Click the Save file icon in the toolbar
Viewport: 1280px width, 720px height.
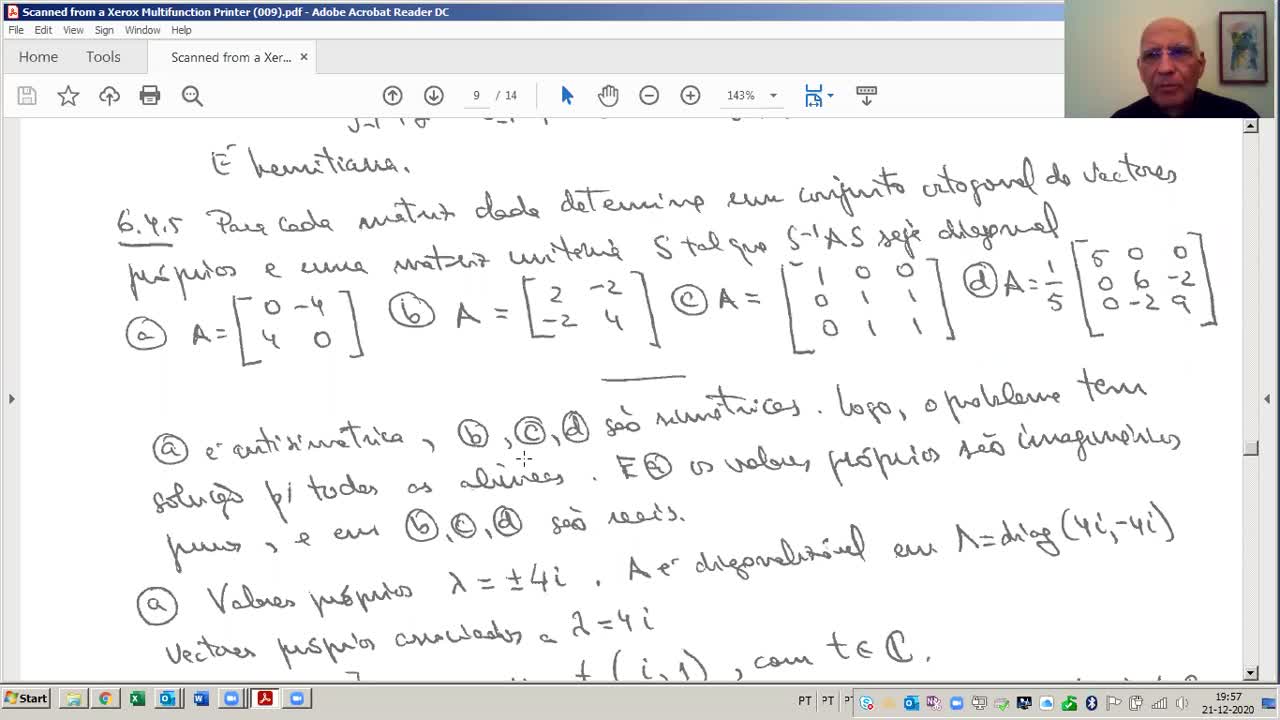pos(27,96)
